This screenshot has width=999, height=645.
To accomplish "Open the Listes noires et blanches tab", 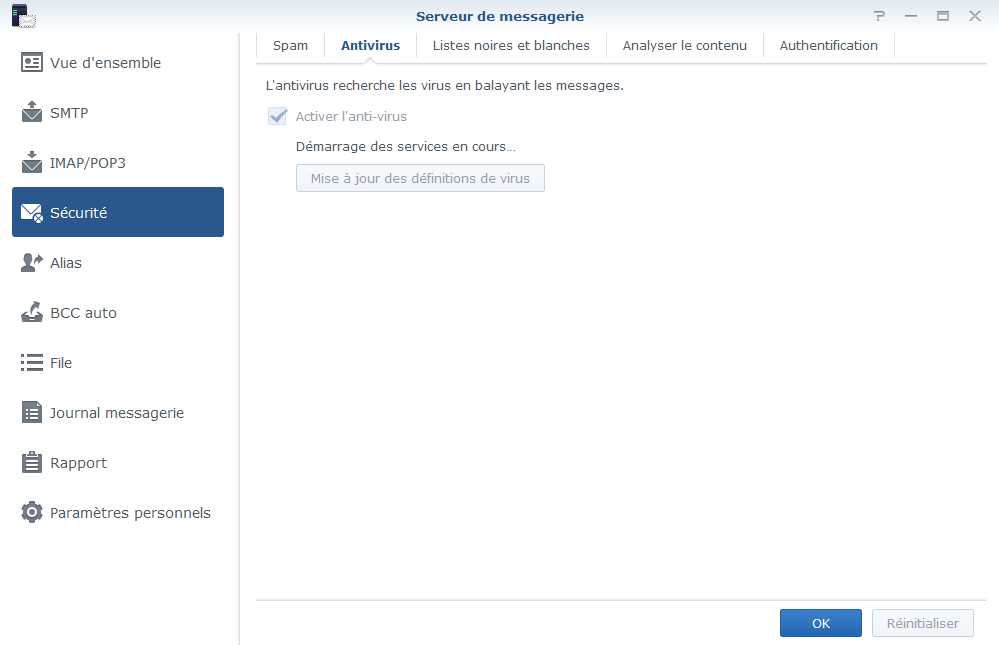I will pyautogui.click(x=511, y=45).
